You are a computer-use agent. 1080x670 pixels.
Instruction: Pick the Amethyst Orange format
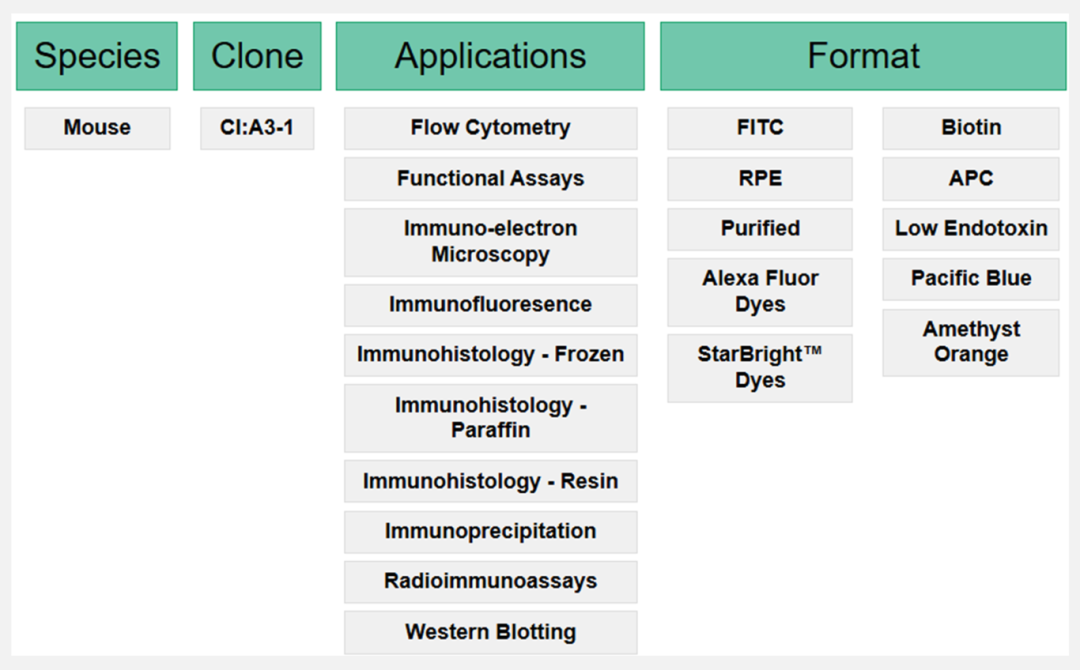[970, 342]
